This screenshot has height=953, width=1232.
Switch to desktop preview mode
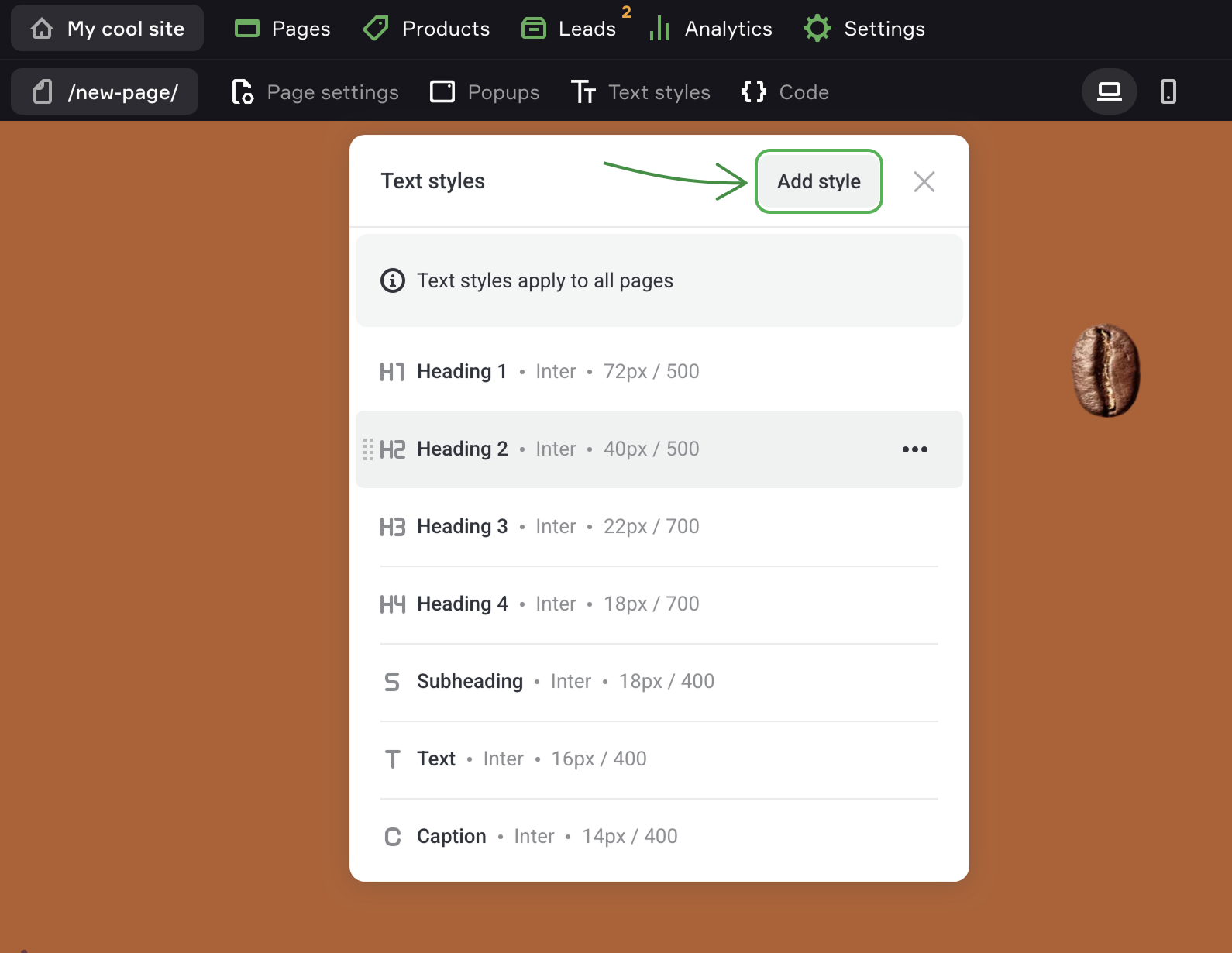[1109, 91]
